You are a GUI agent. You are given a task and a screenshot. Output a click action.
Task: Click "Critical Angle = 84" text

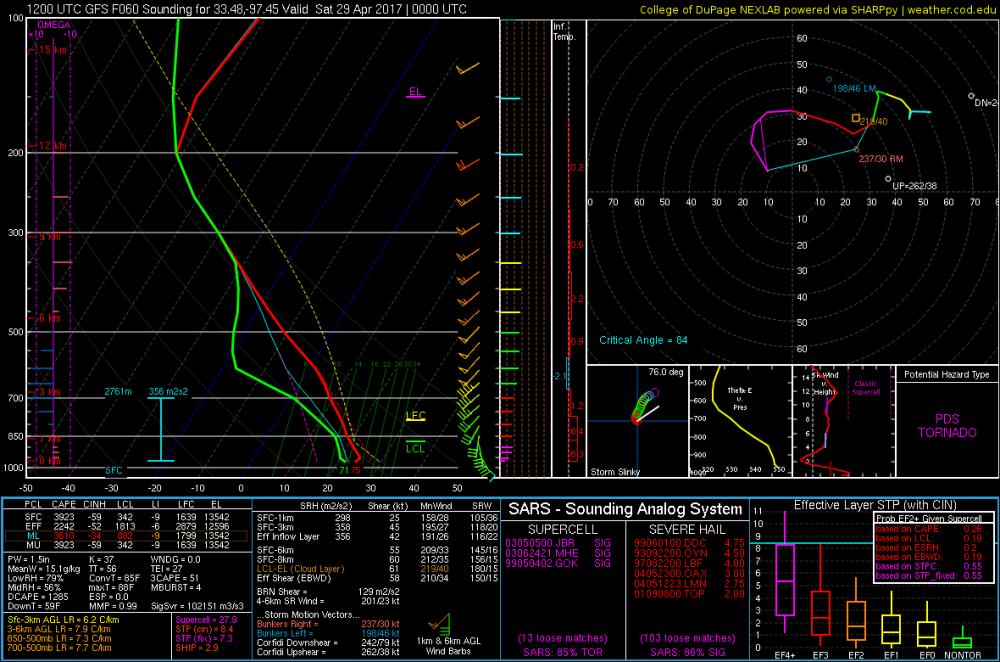click(x=643, y=340)
